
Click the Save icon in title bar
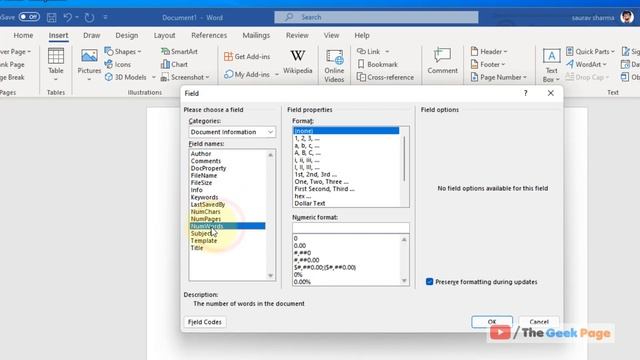(51, 18)
